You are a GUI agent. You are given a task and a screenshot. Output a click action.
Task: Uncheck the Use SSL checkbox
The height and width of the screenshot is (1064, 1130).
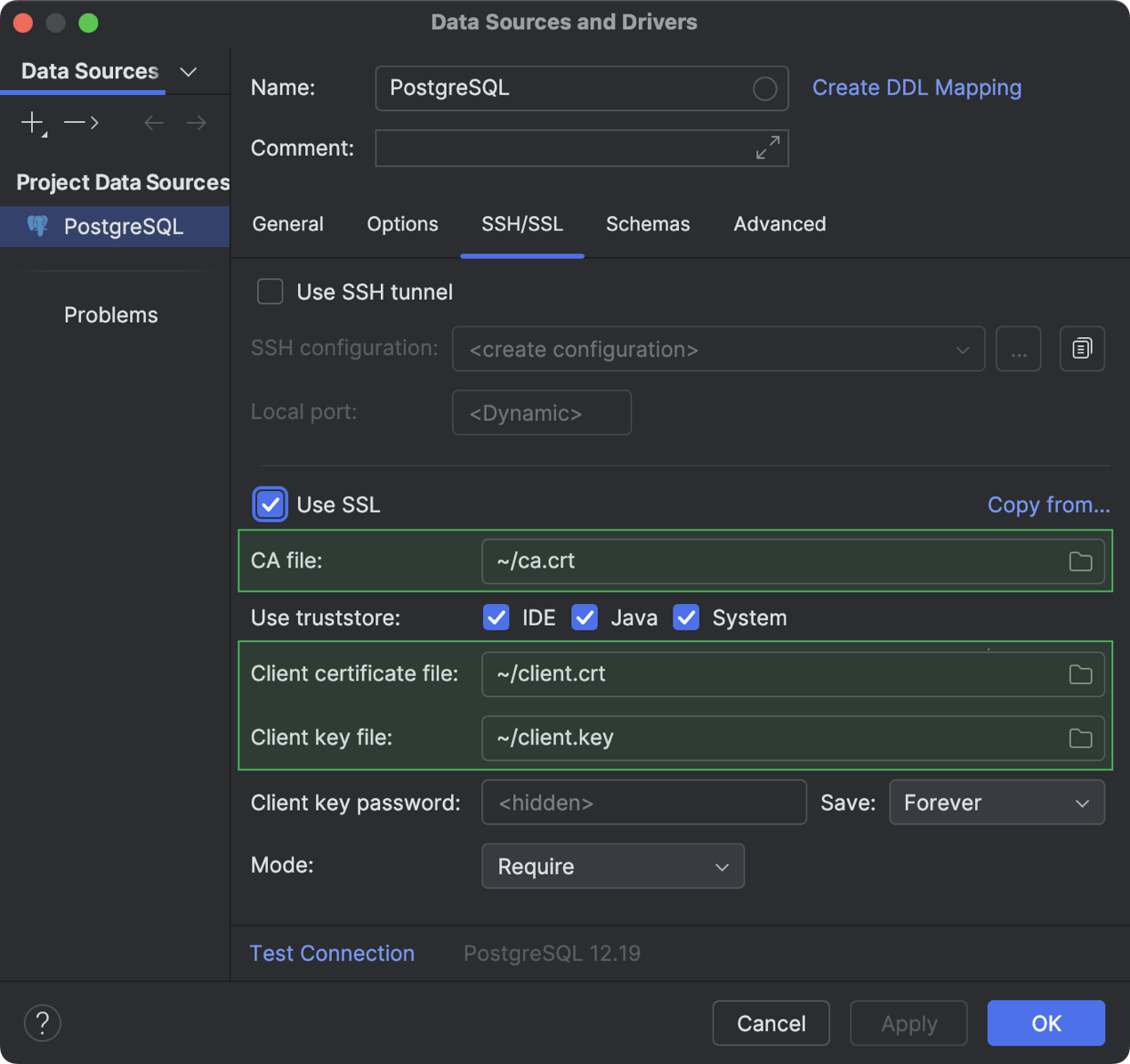[x=270, y=504]
